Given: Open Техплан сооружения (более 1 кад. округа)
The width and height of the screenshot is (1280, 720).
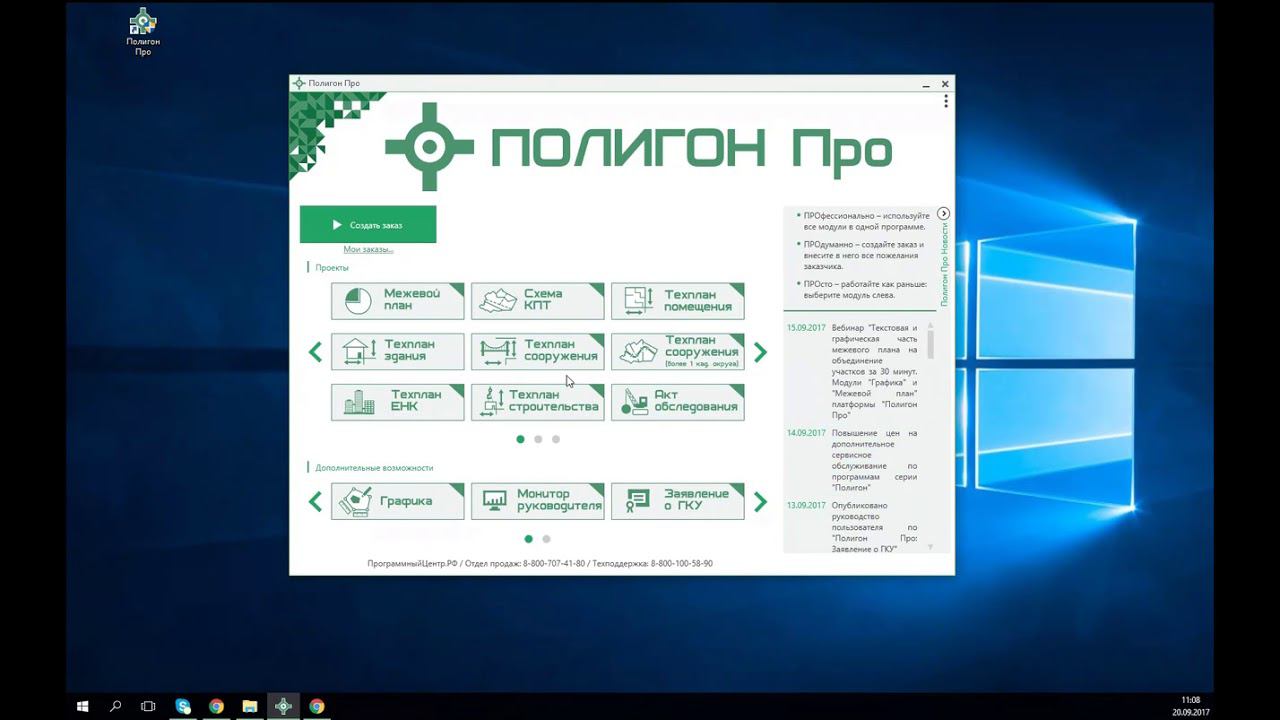Looking at the screenshot, I should pos(678,351).
